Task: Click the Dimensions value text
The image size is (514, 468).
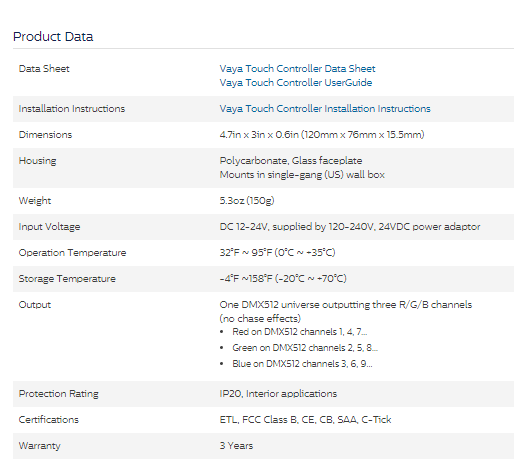Action: pos(322,135)
